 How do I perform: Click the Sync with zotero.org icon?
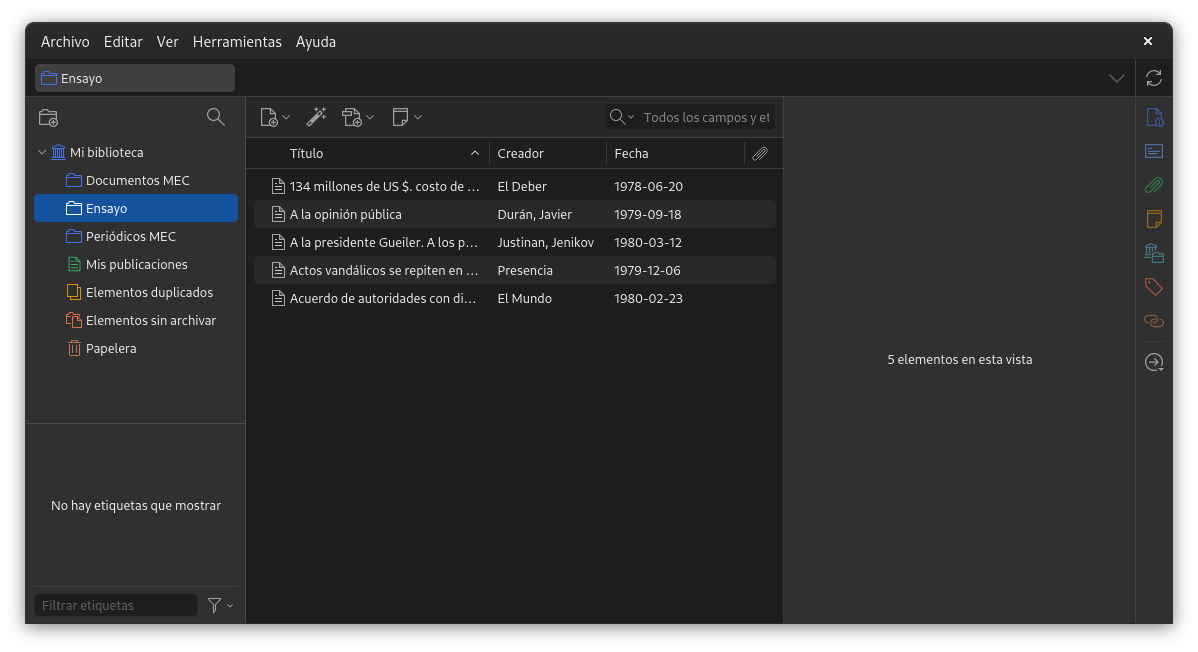[1153, 78]
